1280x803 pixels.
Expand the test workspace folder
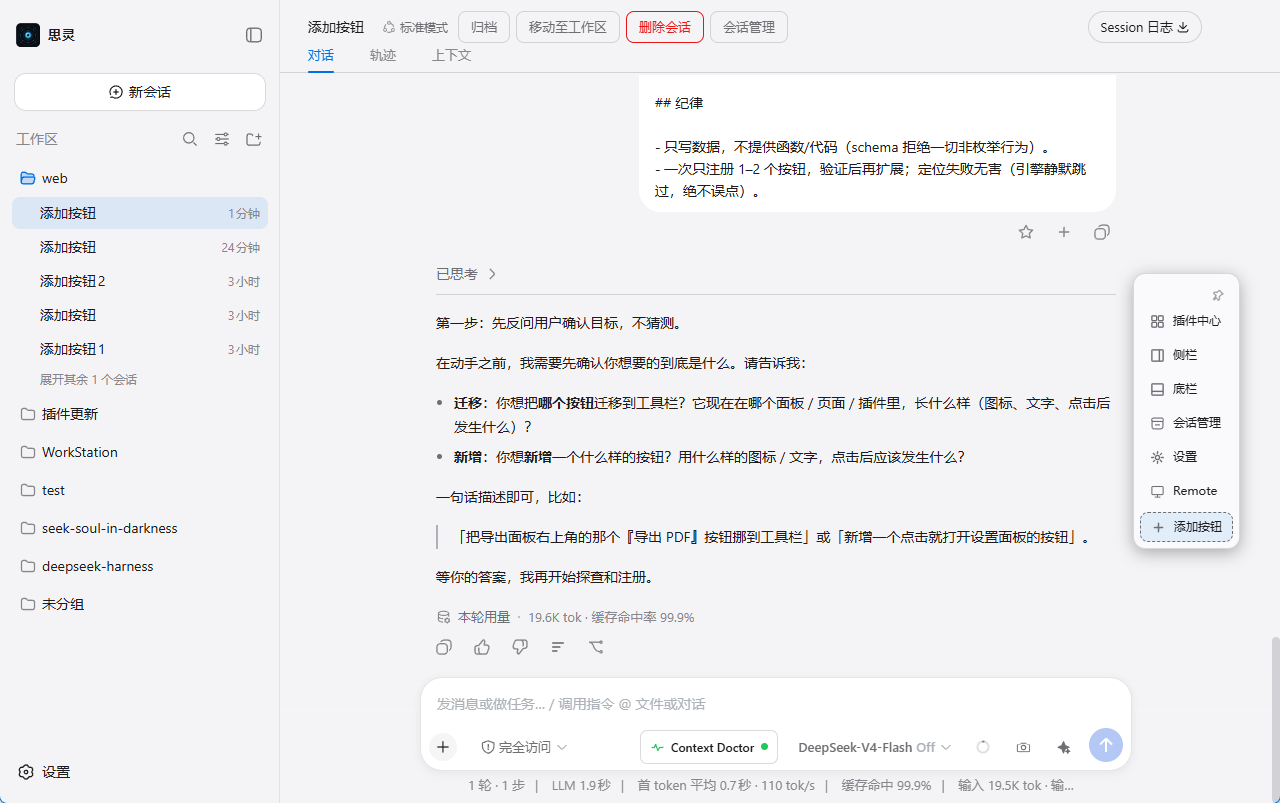[x=140, y=490]
